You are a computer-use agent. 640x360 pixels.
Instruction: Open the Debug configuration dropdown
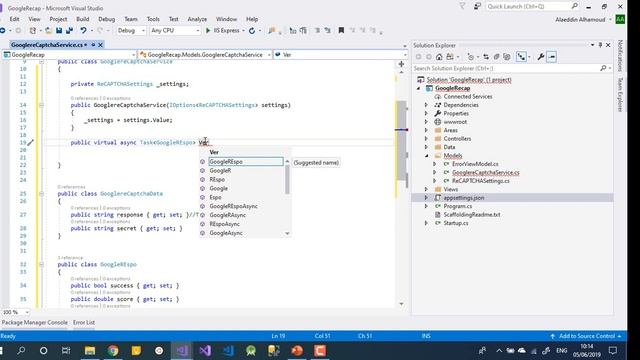(x=131, y=31)
